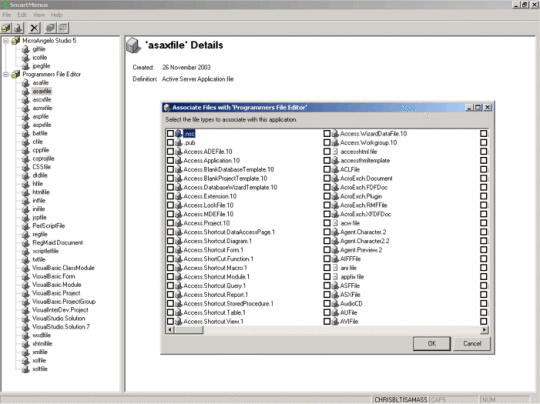Click the Active Server Application file definition text
This screenshot has height=404, width=540.
[198, 79]
